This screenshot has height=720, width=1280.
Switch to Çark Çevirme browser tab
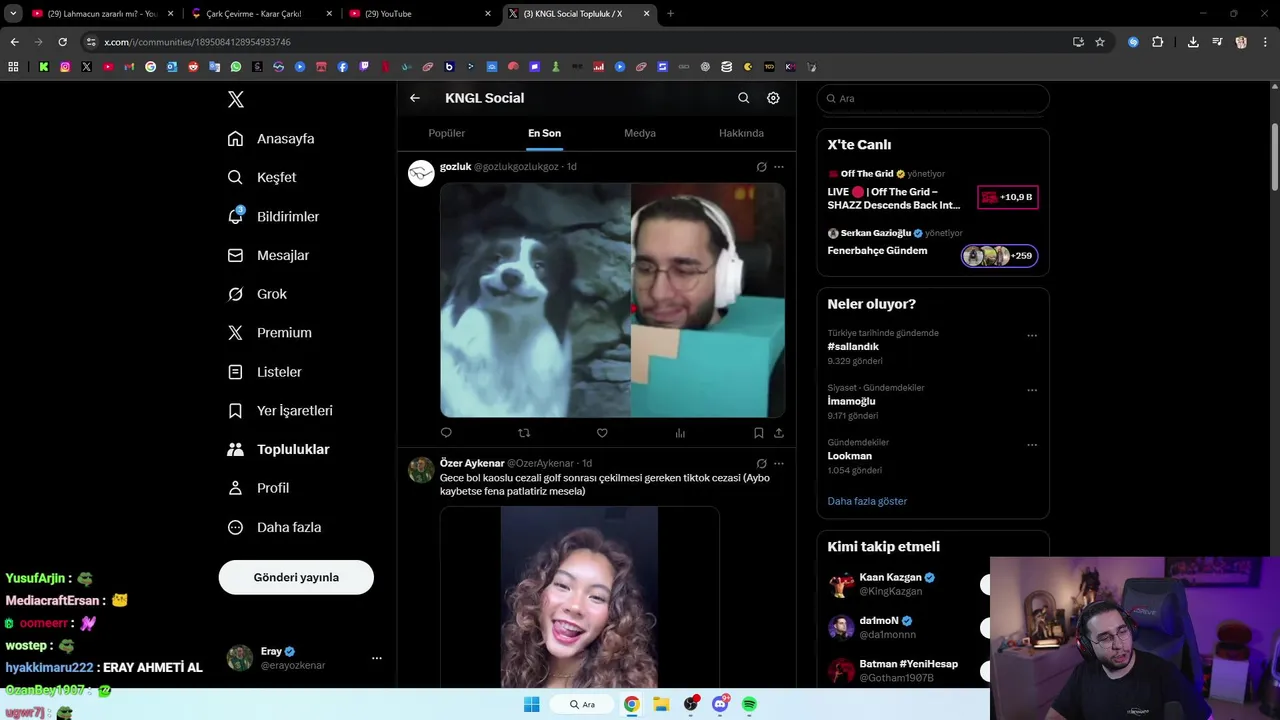260,14
